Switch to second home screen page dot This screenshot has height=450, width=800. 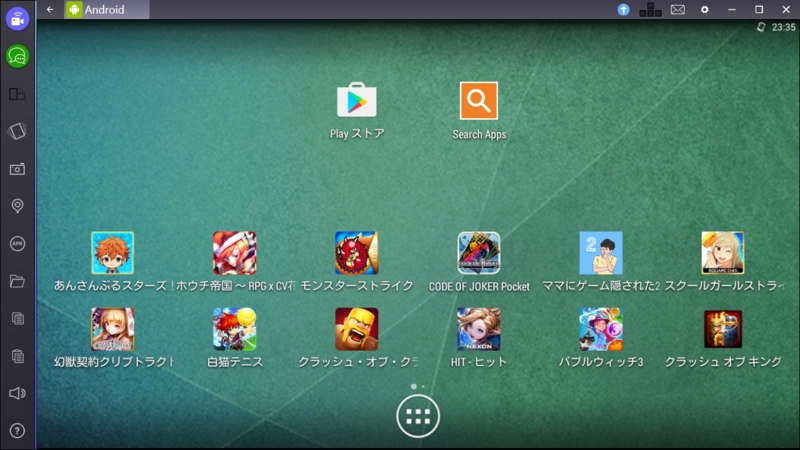click(x=423, y=387)
